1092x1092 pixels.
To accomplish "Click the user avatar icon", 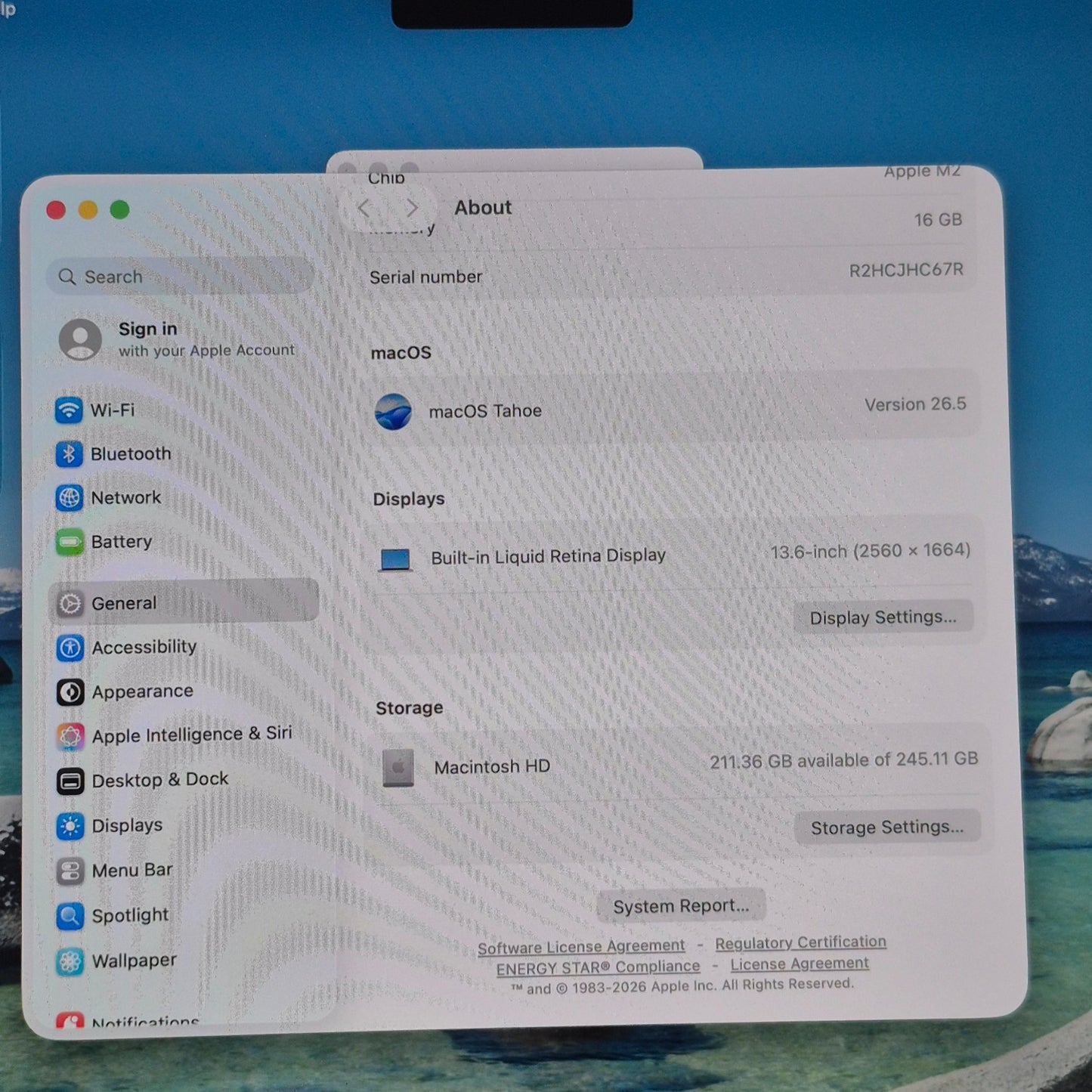I will [x=81, y=339].
